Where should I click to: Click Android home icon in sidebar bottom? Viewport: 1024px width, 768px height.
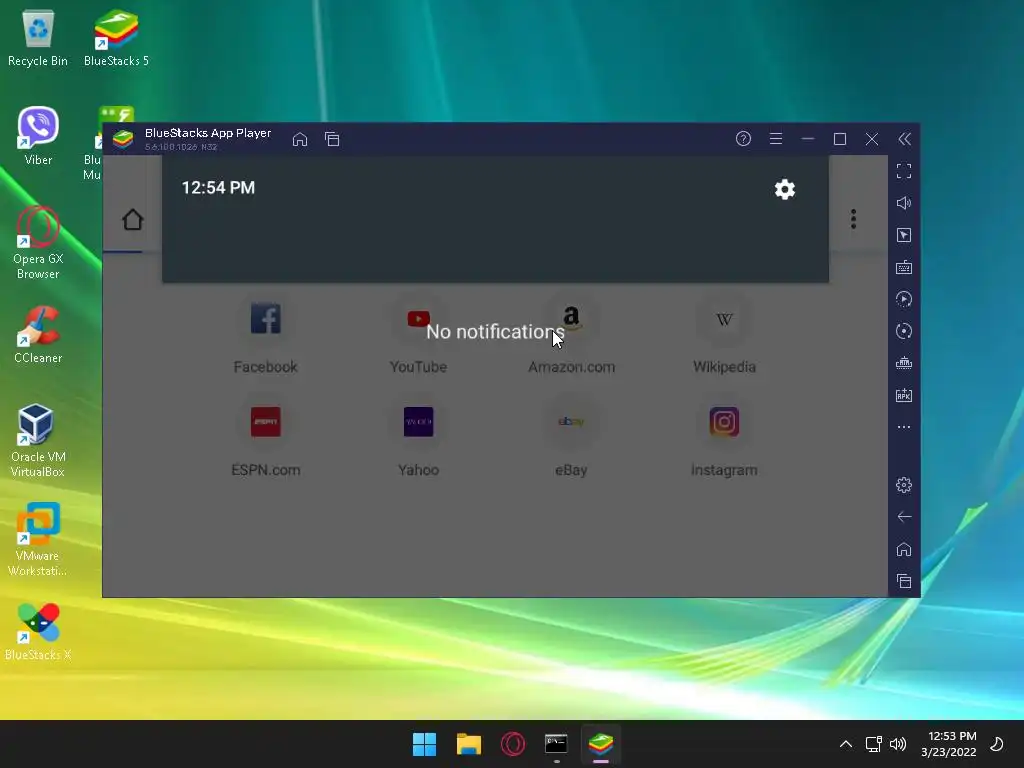click(x=904, y=549)
